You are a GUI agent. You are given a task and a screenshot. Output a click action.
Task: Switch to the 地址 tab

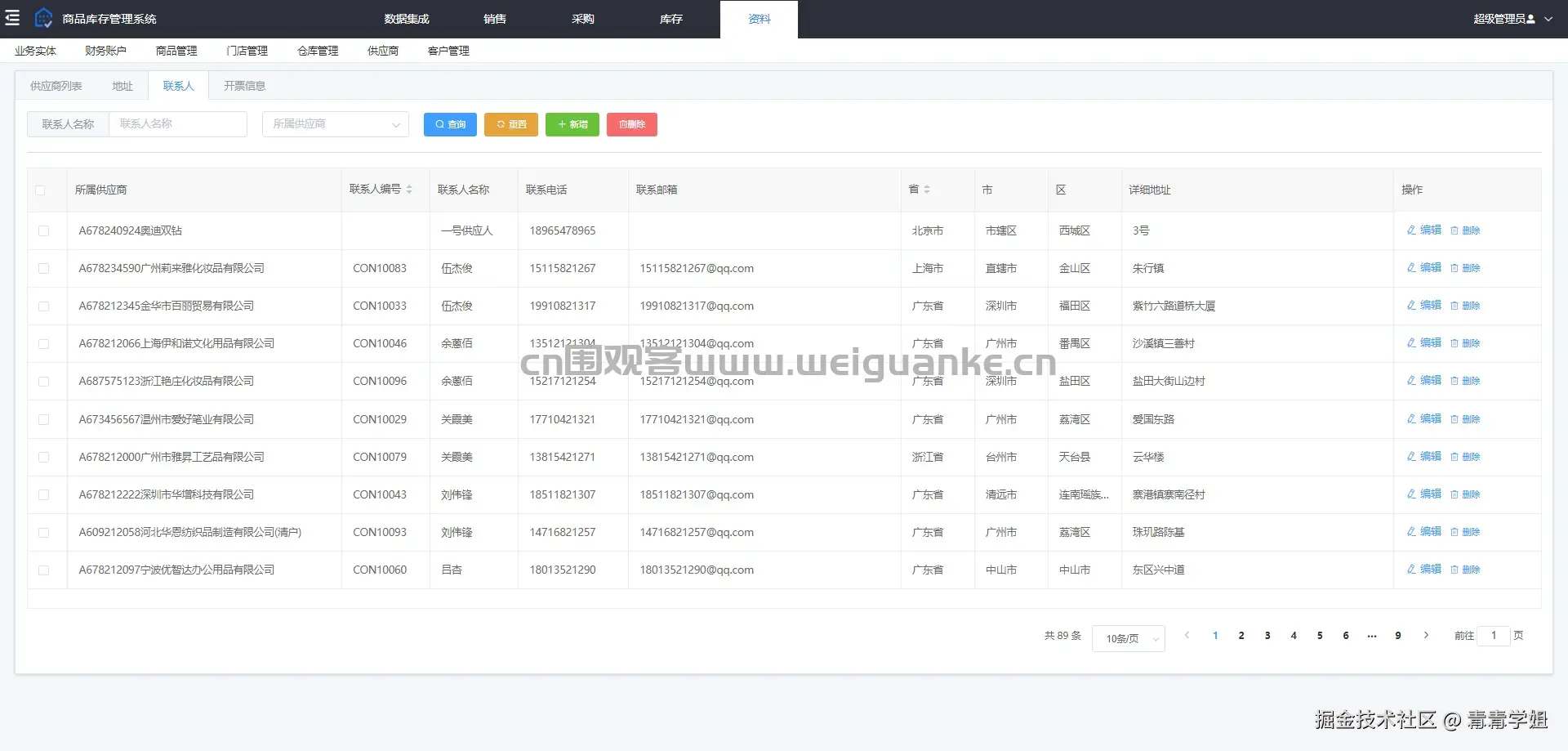[x=122, y=86]
